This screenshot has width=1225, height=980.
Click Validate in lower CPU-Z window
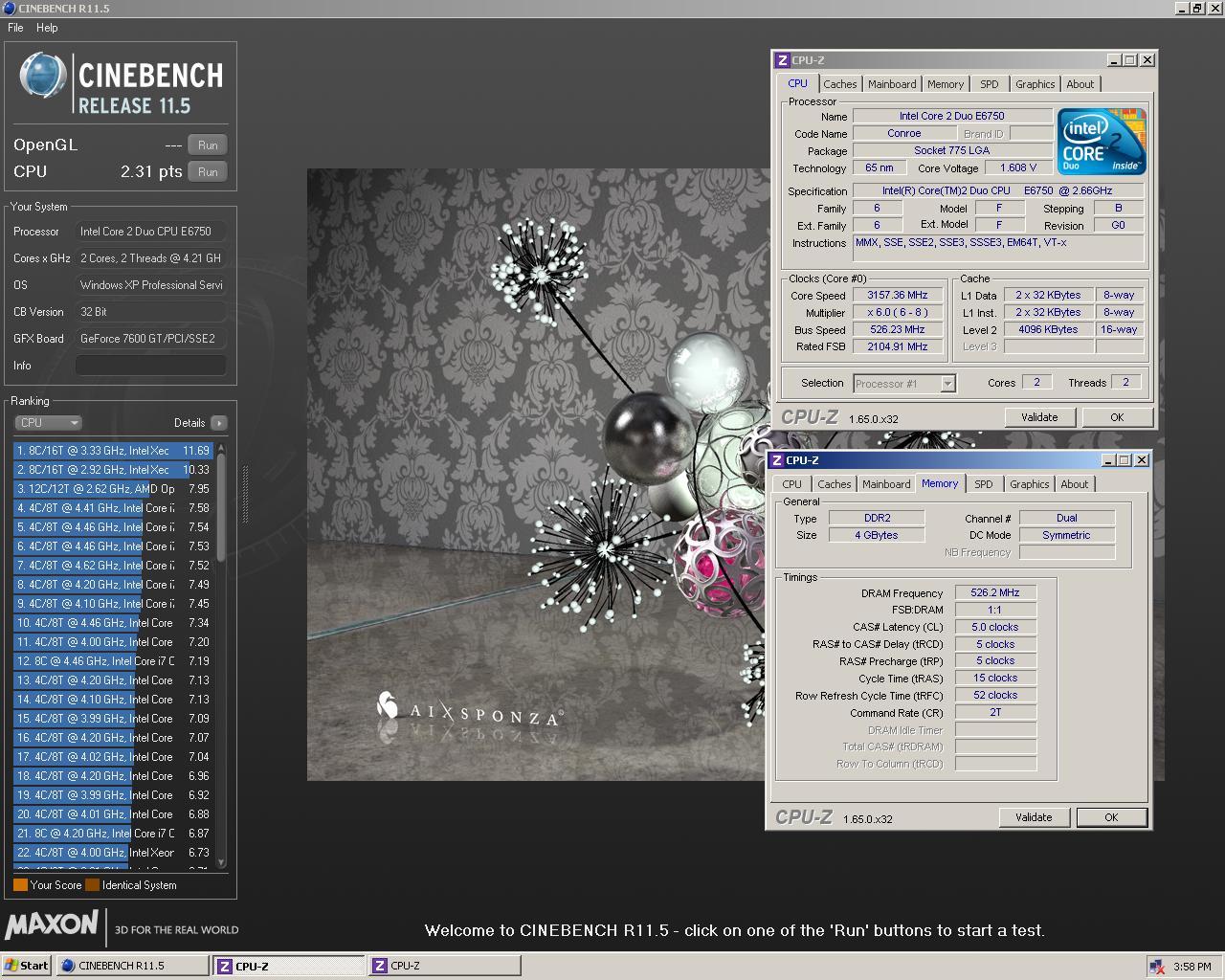(x=1034, y=817)
